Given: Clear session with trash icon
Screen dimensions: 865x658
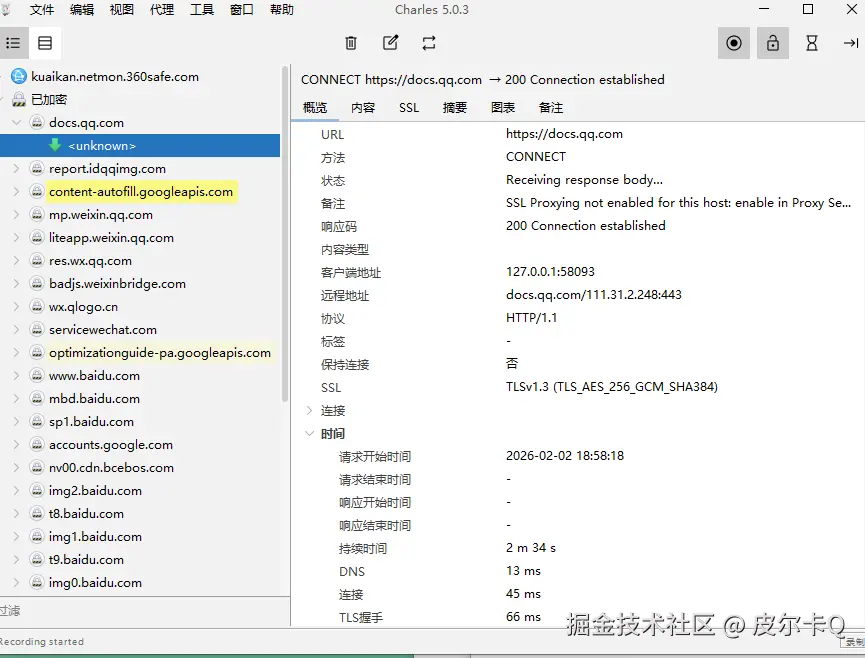Looking at the screenshot, I should coord(351,43).
